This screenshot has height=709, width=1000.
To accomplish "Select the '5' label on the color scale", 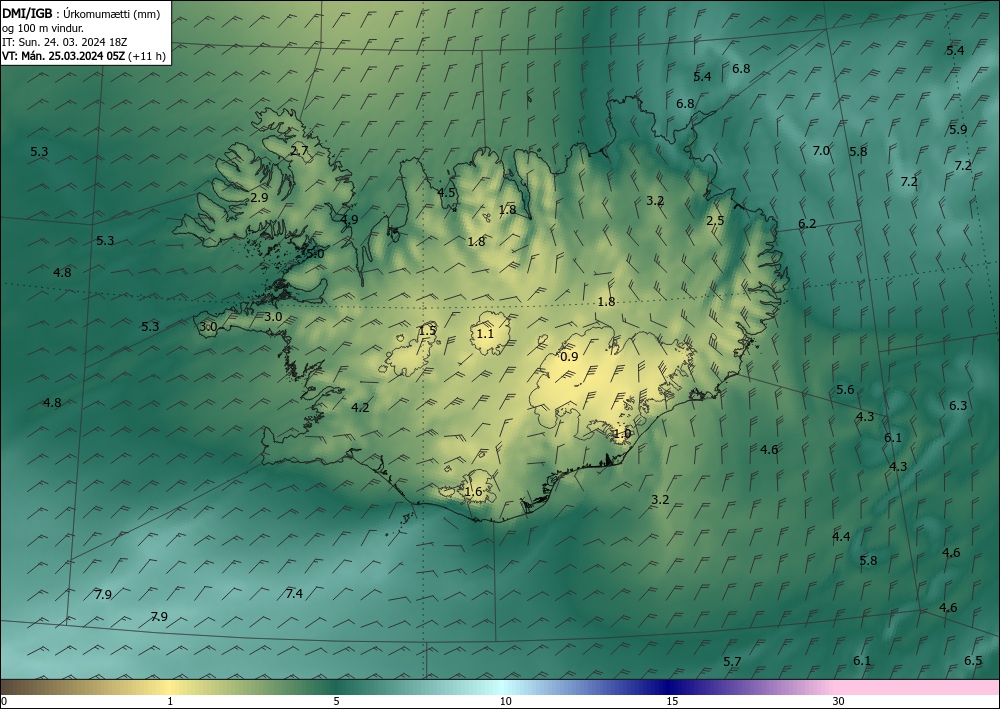I will coord(336,701).
